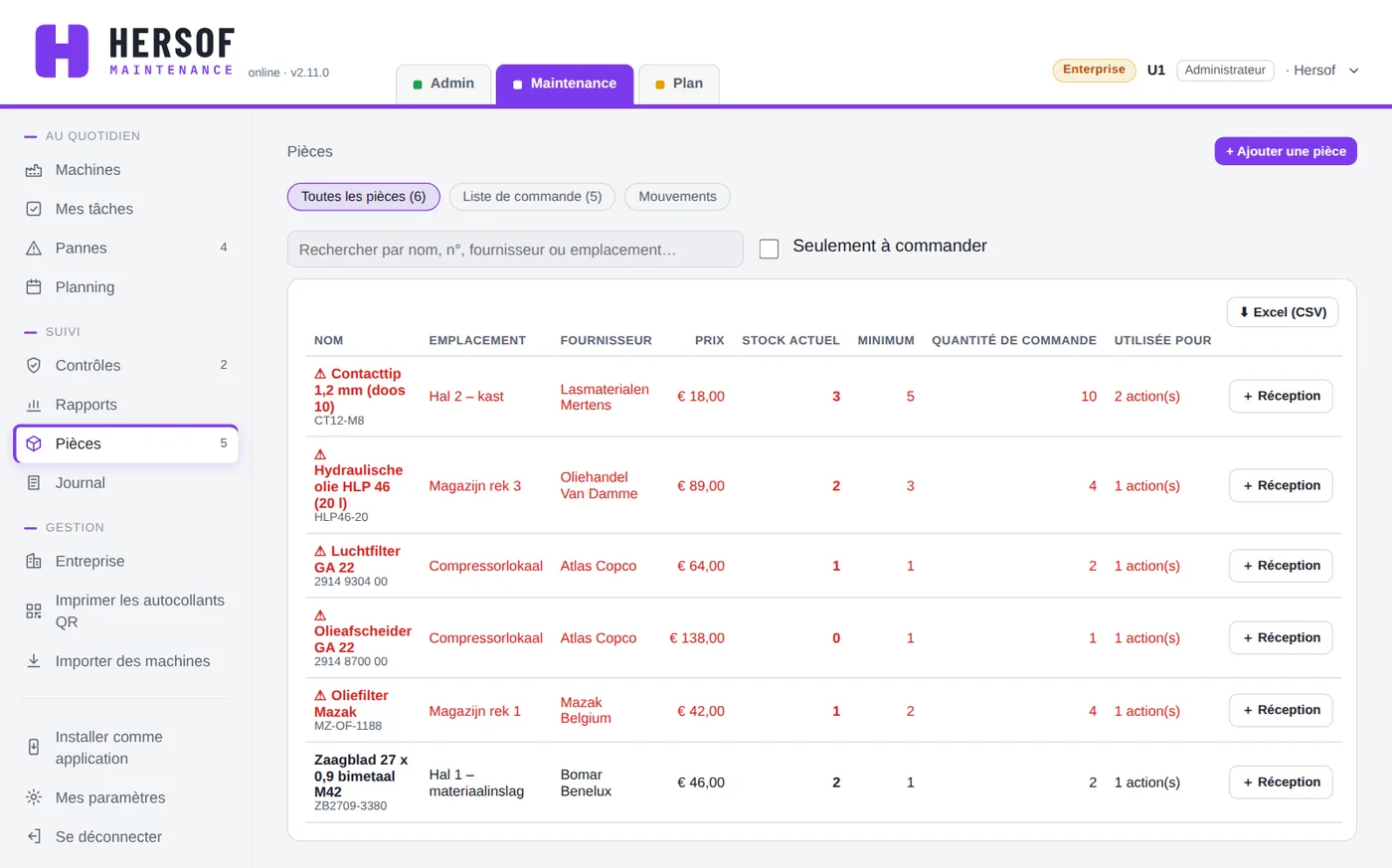Click the Mes tâches checkbox icon
Screen dimensions: 1392x868
tap(34, 209)
